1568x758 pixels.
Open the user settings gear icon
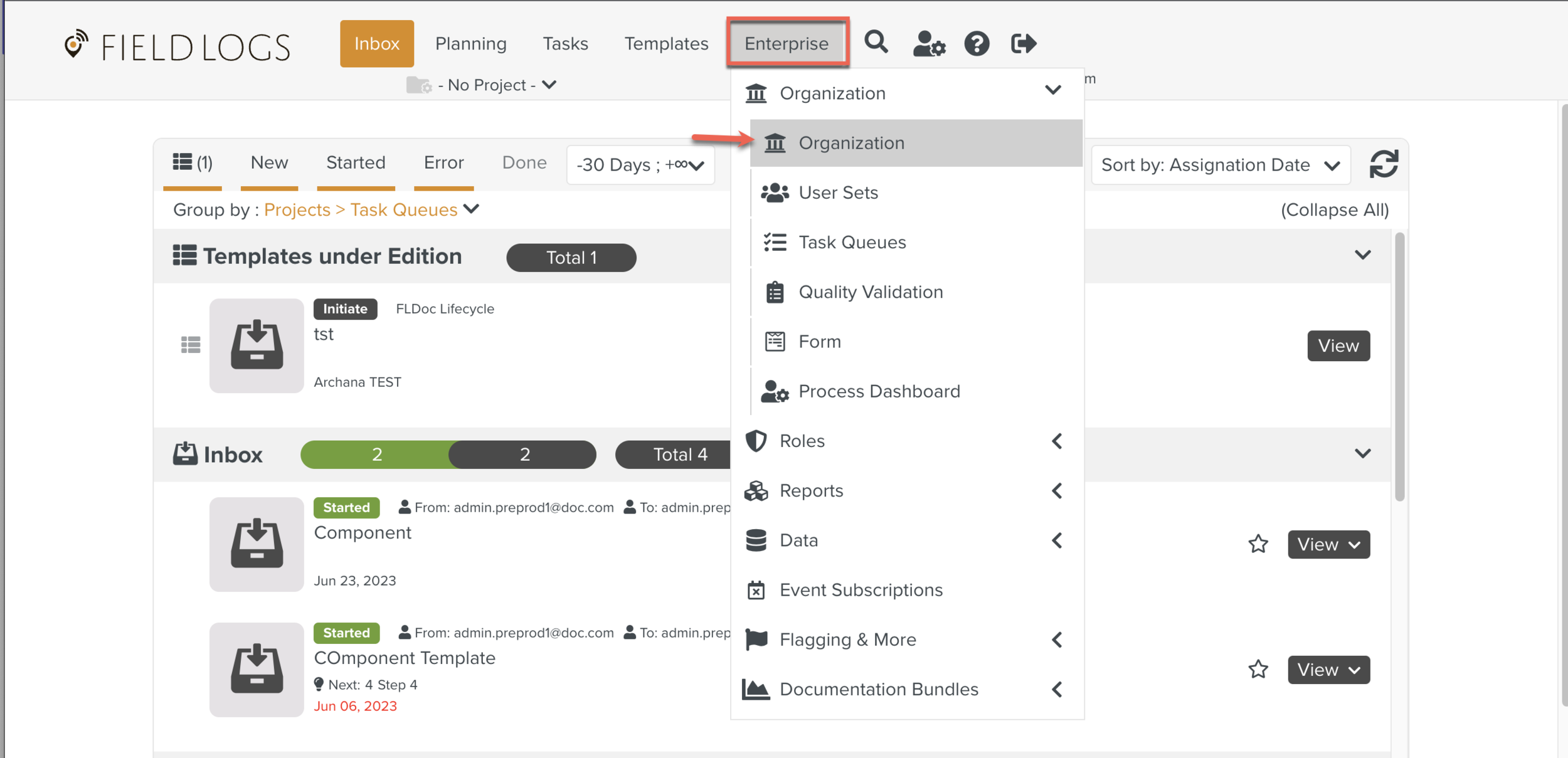[928, 44]
